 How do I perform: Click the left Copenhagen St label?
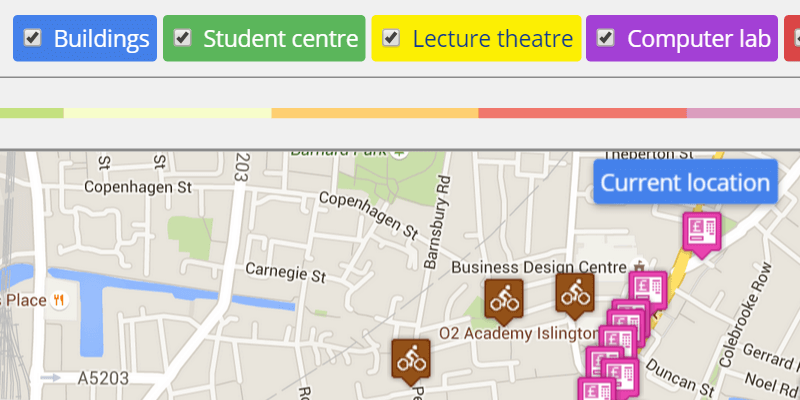(138, 187)
